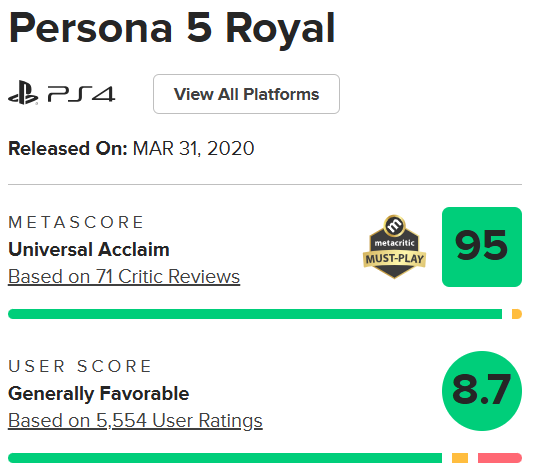Click the USER SCORE heading

[80, 366]
